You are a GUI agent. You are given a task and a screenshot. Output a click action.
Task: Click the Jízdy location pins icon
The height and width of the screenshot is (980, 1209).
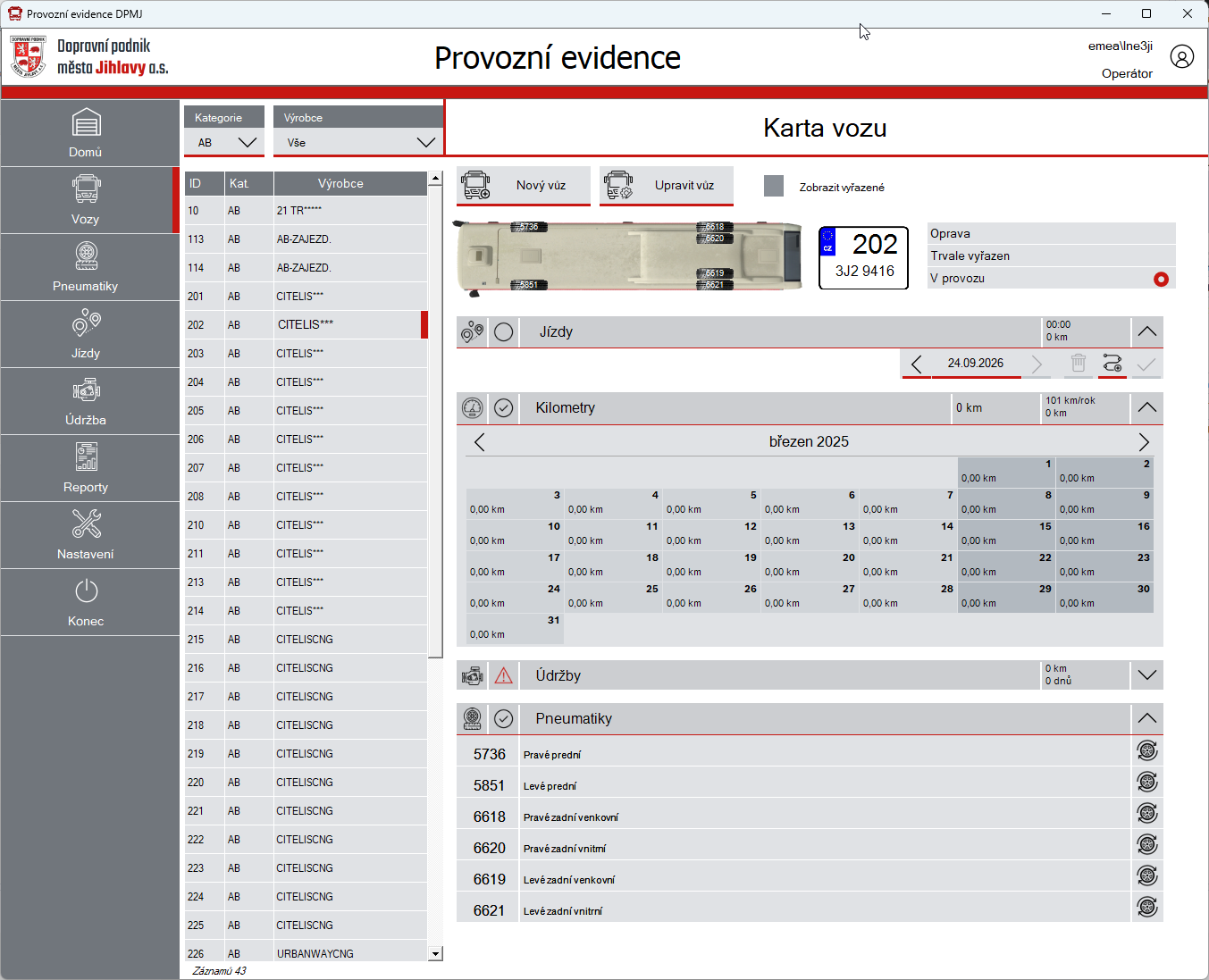click(x=472, y=332)
